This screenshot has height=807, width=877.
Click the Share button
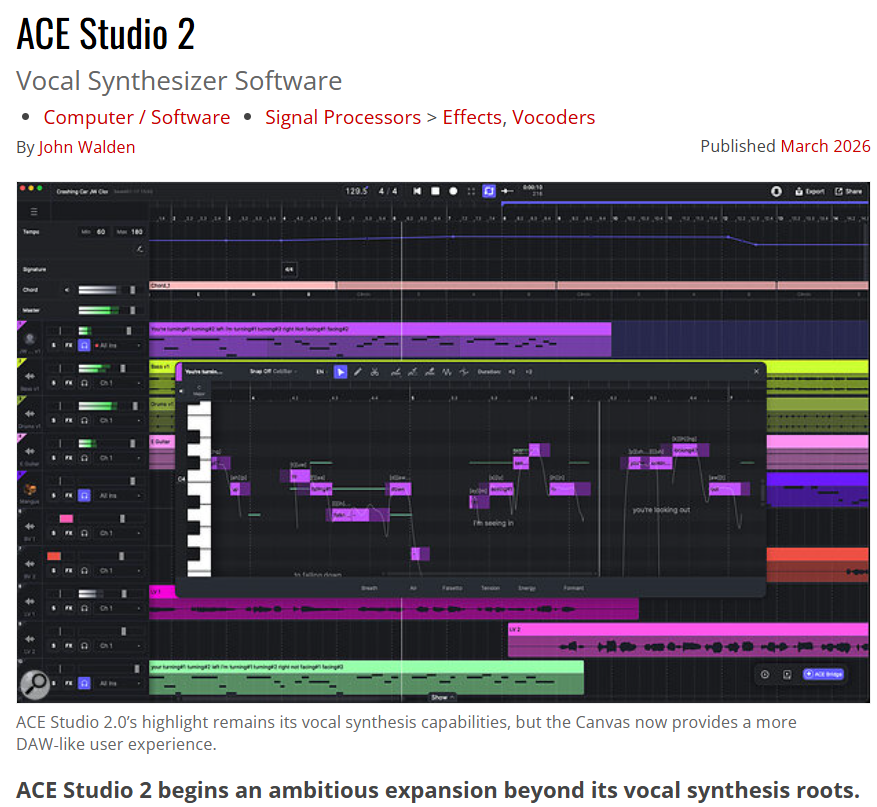click(x=849, y=191)
